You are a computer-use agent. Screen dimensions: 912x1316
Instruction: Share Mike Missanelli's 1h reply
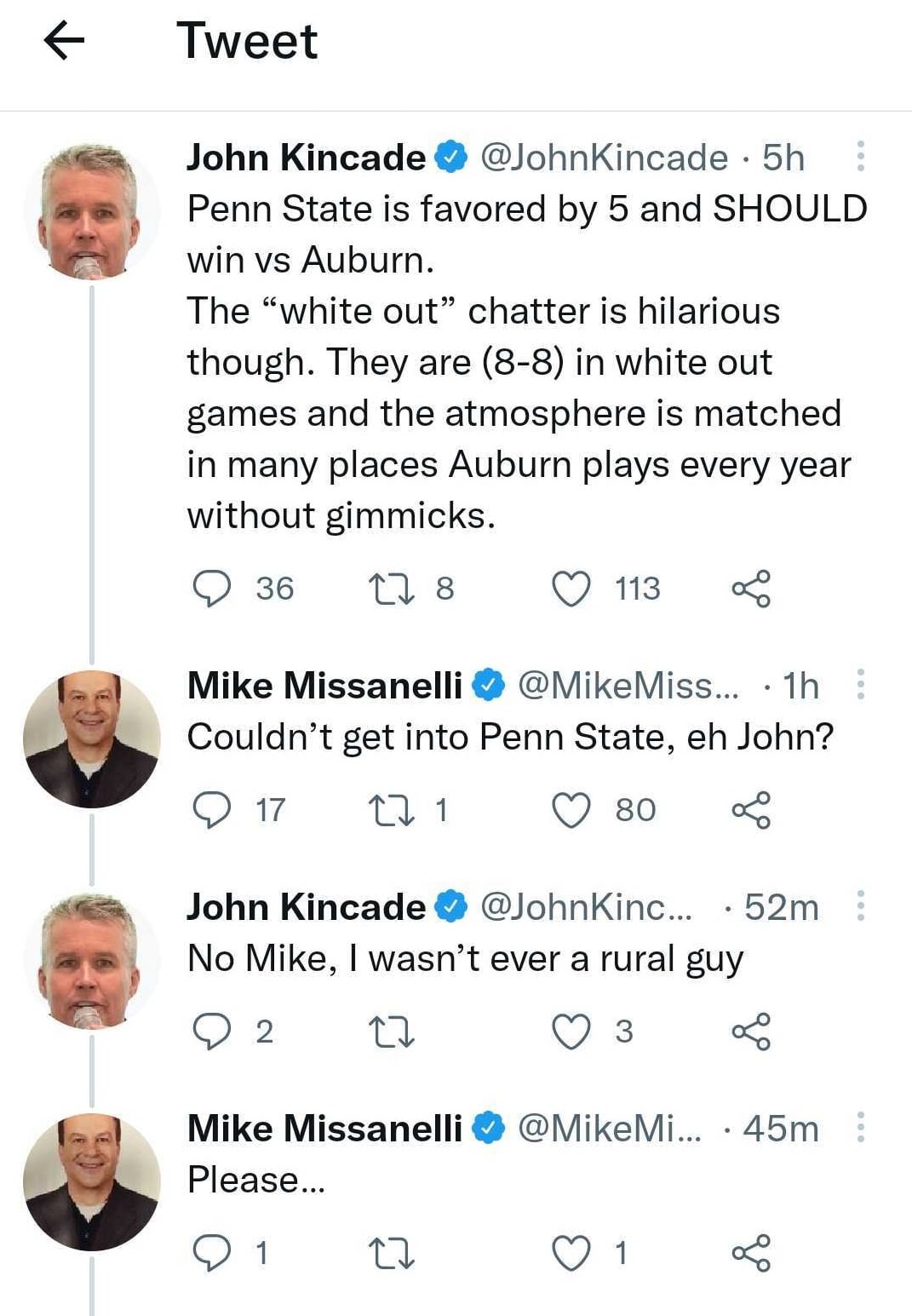[751, 810]
